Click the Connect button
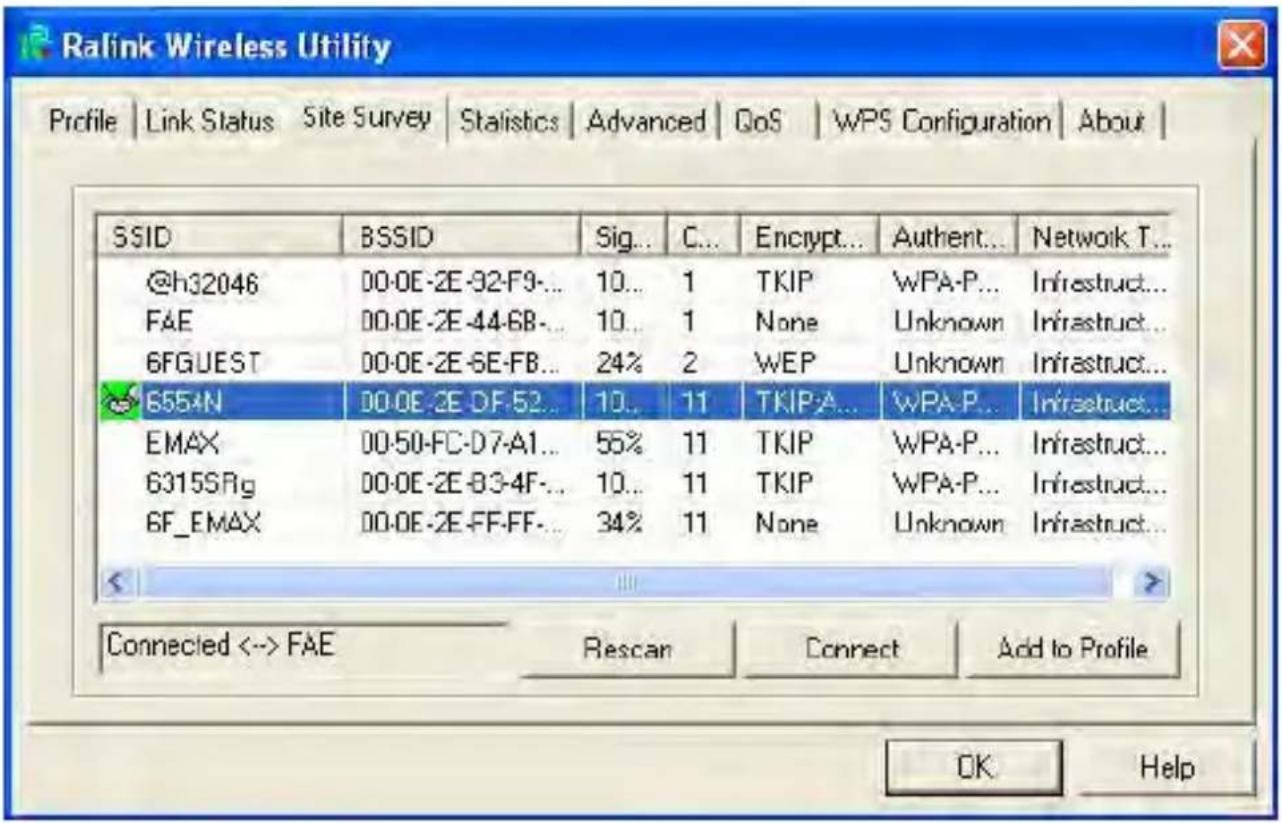 [852, 648]
